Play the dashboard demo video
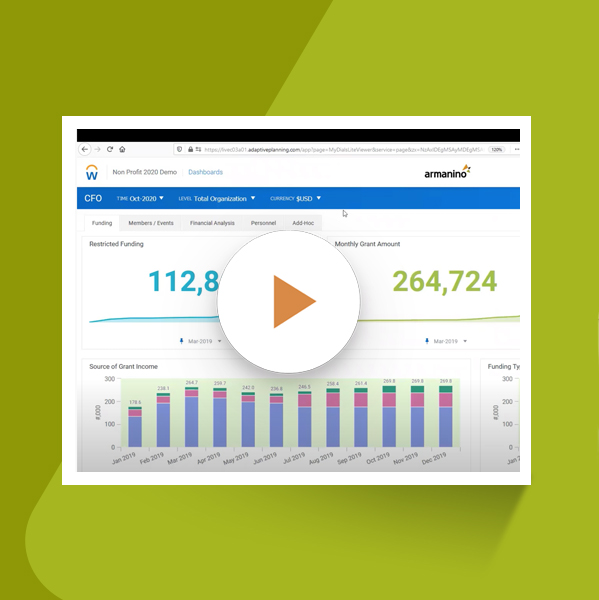 point(289,302)
